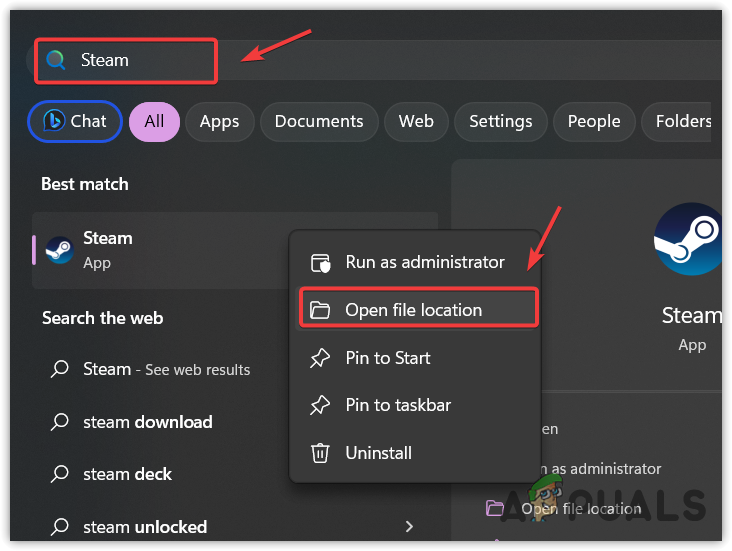The width and height of the screenshot is (732, 551).
Task: Choose Open file location in context menu
Action: click(x=413, y=310)
